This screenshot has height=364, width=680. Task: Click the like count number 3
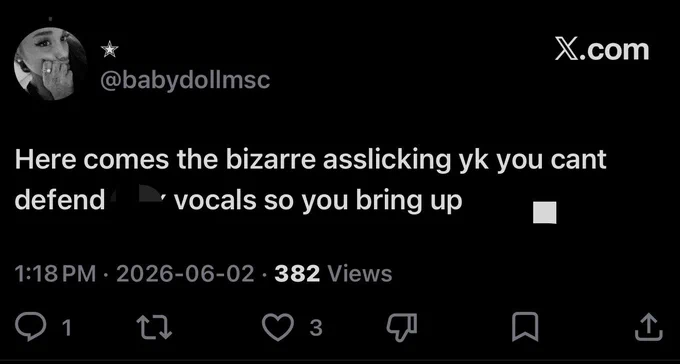click(x=316, y=328)
